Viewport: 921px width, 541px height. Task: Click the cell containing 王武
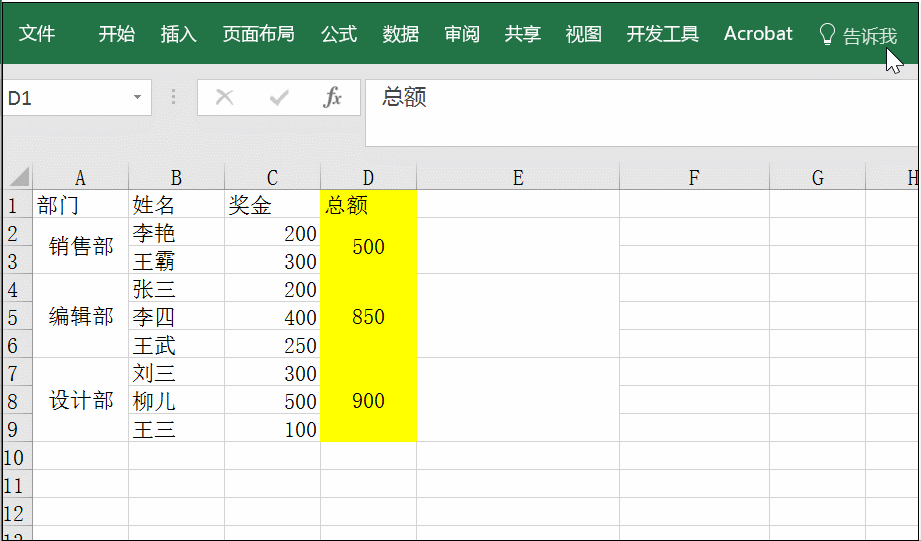pyautogui.click(x=176, y=344)
